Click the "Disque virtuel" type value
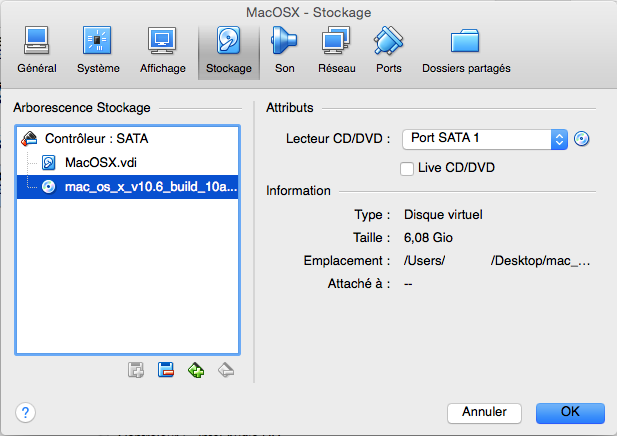The image size is (617, 436). point(443,215)
